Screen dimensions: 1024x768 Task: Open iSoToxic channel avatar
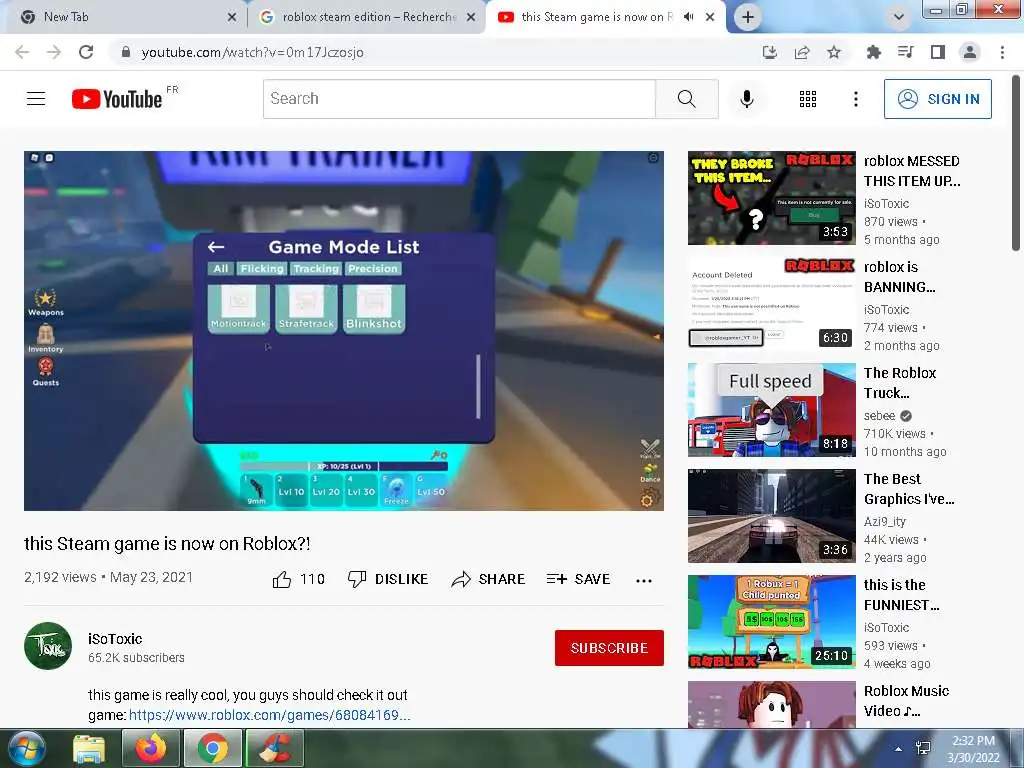coord(48,646)
